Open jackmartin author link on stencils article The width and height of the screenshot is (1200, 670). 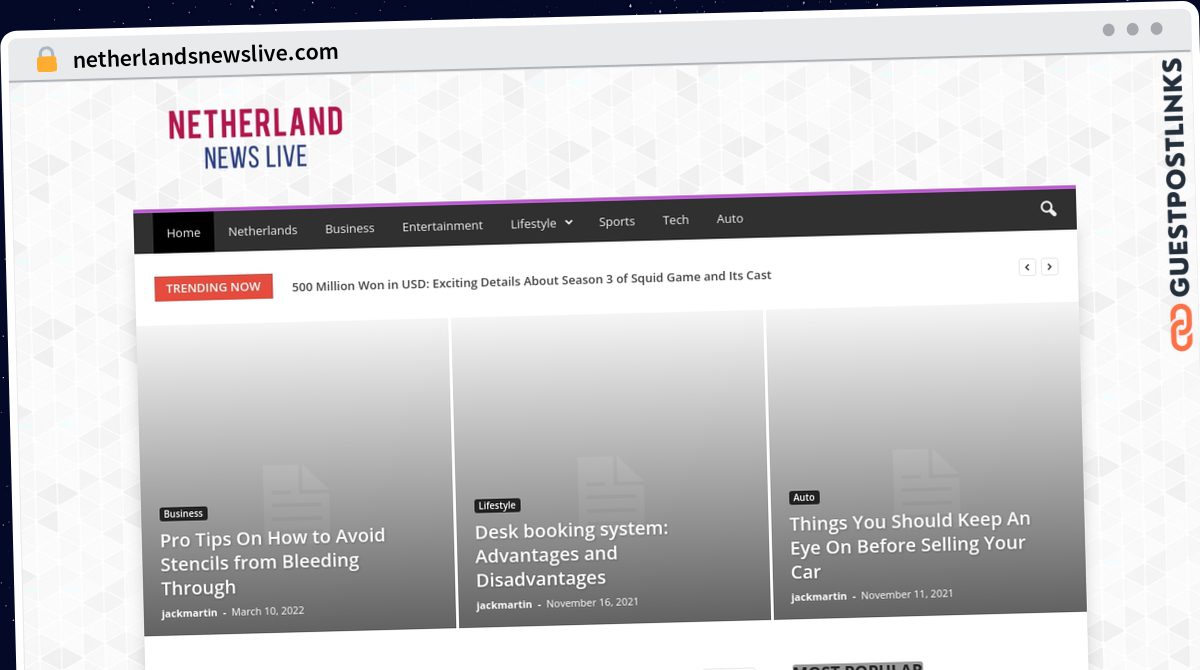pos(189,613)
